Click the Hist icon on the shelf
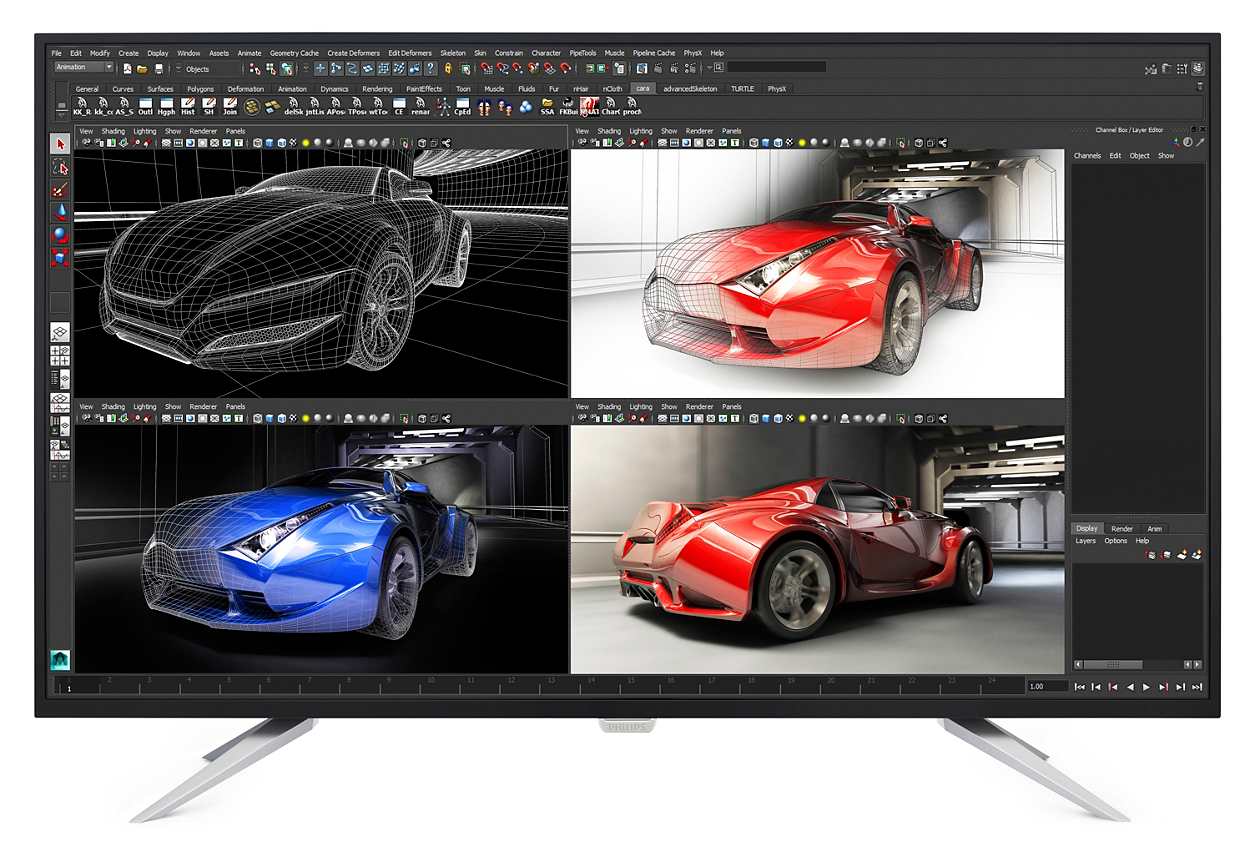This screenshot has width=1250, height=846. tap(188, 105)
